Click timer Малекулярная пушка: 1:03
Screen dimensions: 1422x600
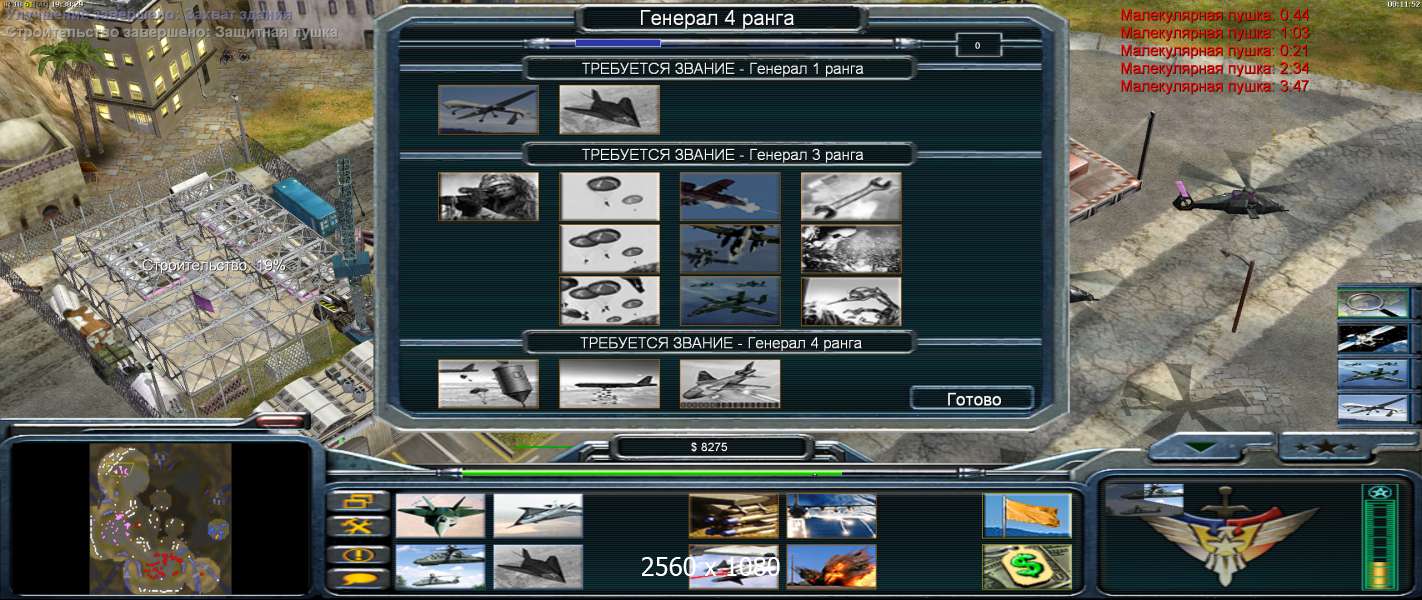pos(1215,33)
